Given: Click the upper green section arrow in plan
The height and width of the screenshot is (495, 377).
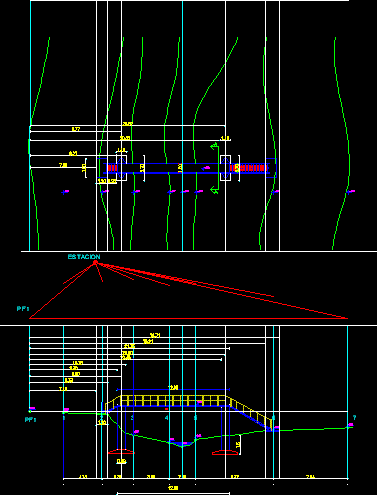Looking at the screenshot, I should [214, 145].
